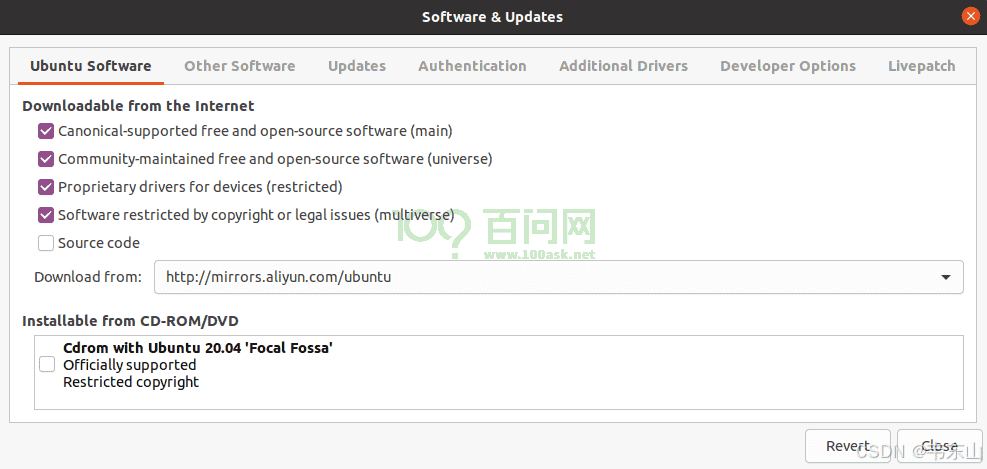Click the Software & Updates title bar

tap(492, 16)
